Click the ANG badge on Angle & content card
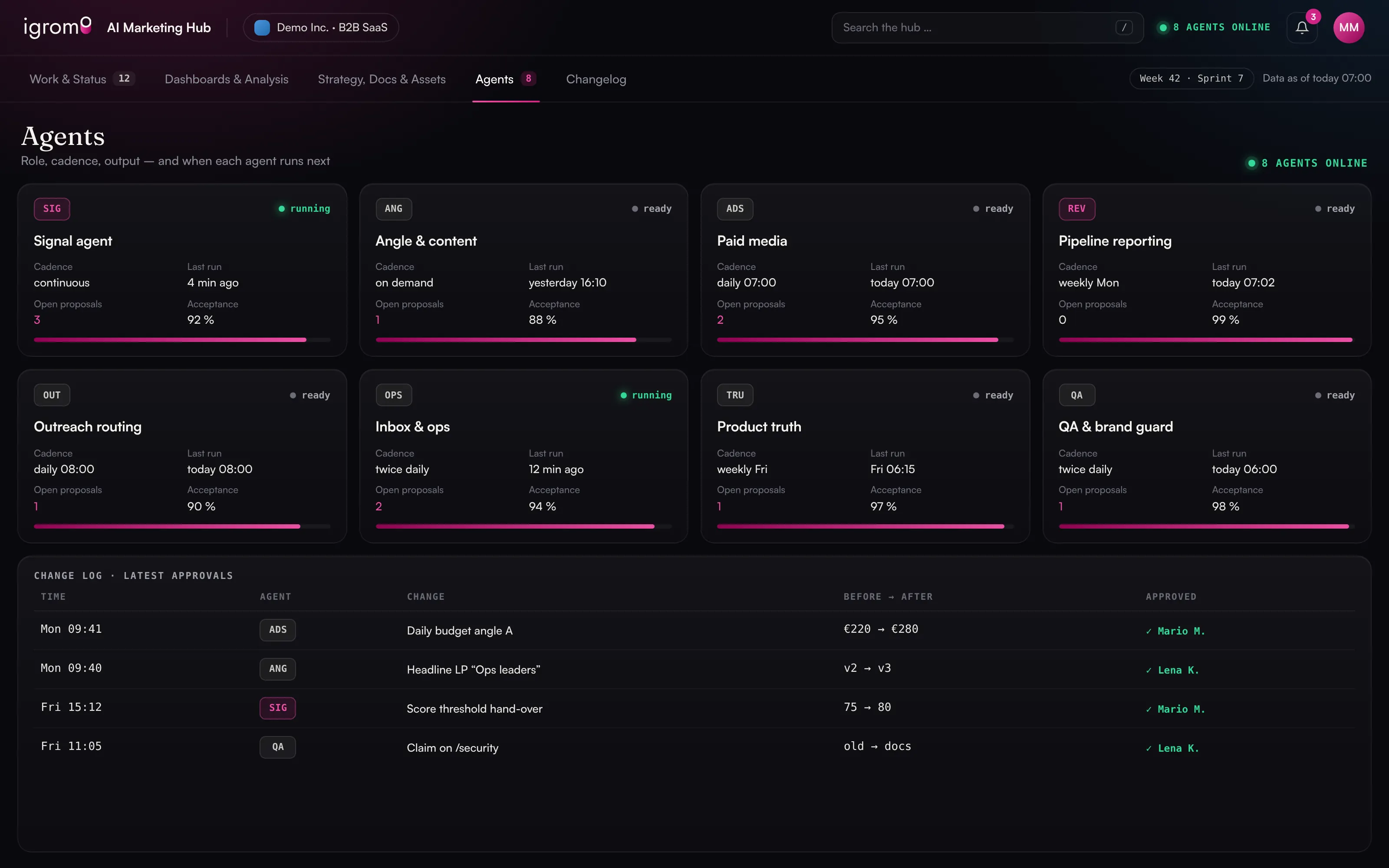The height and width of the screenshot is (868, 1389). tap(393, 209)
